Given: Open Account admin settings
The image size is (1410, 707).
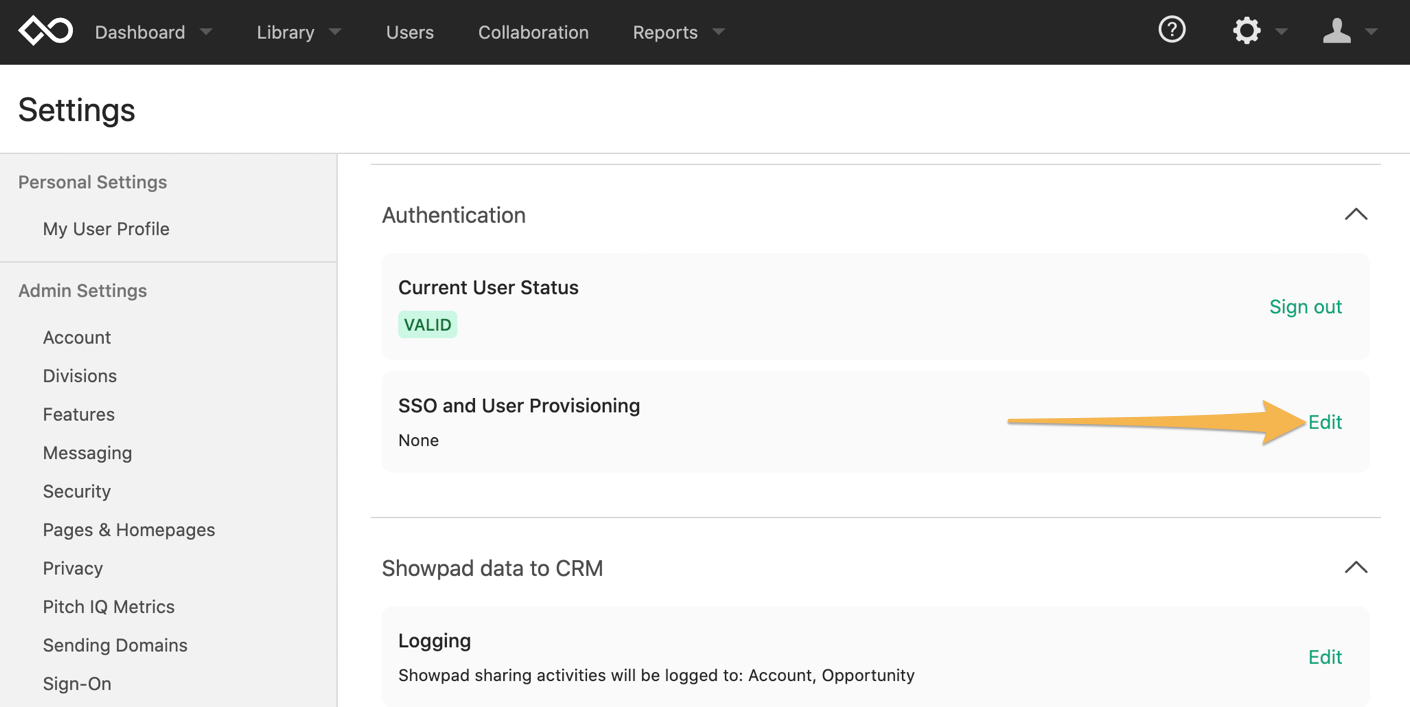Looking at the screenshot, I should click(x=77, y=337).
